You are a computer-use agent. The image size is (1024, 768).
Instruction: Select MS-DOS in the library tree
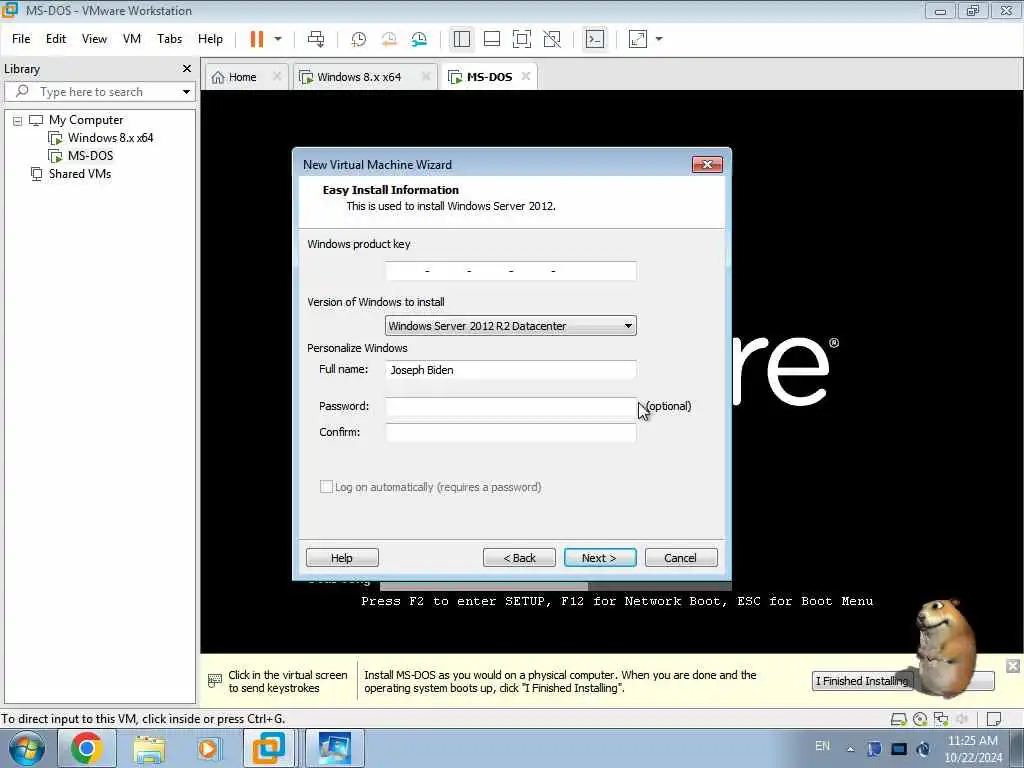click(90, 155)
